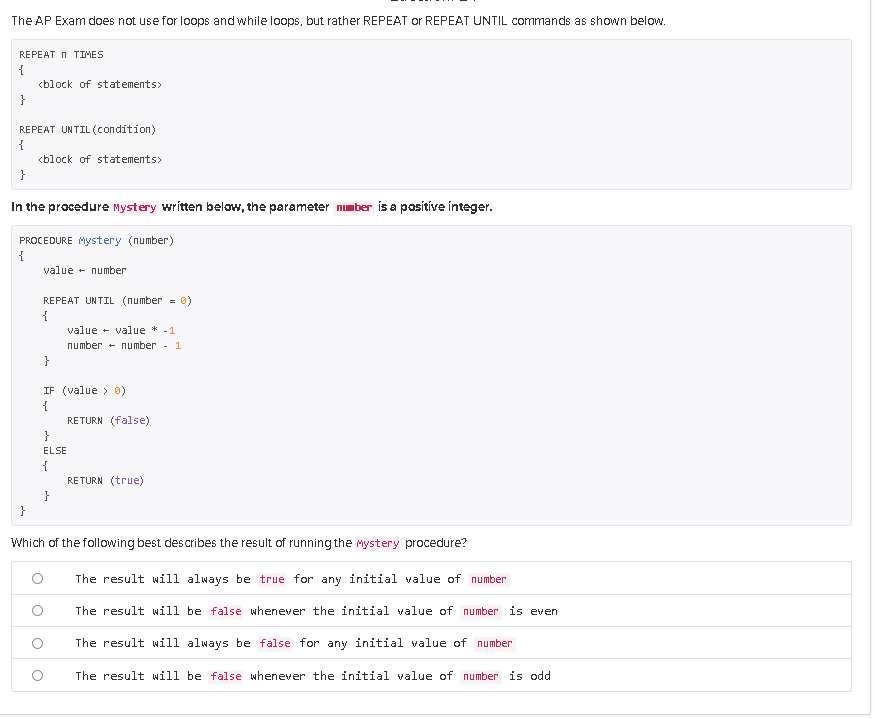Click the red 'Mystery' word in the question prompt
The height and width of the screenshot is (718, 875).
point(378,543)
